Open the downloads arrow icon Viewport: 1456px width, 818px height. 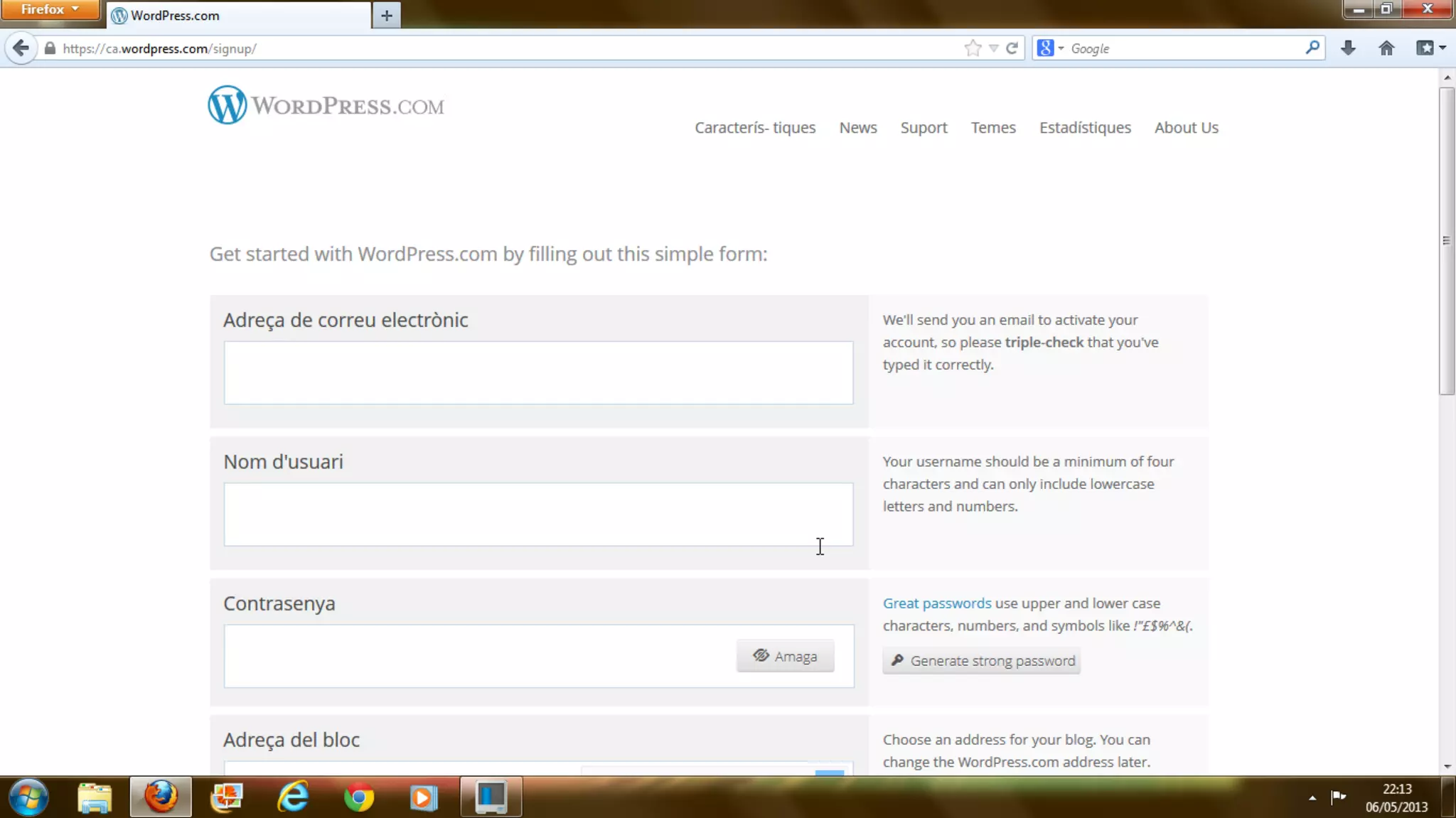coord(1348,48)
